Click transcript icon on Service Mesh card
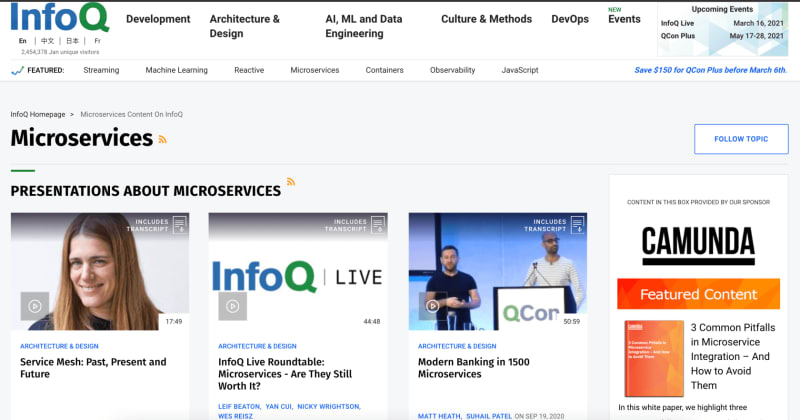The height and width of the screenshot is (420, 800). 180,225
